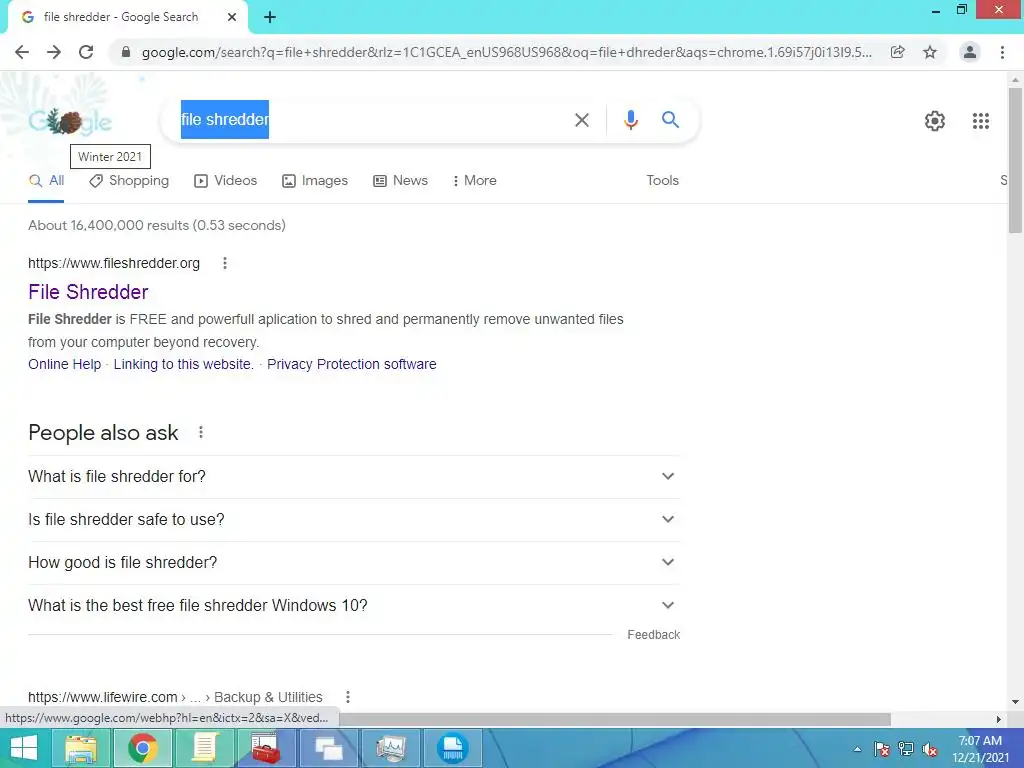Click the About 16,400,000 results text
The image size is (1024, 768).
coord(157,225)
